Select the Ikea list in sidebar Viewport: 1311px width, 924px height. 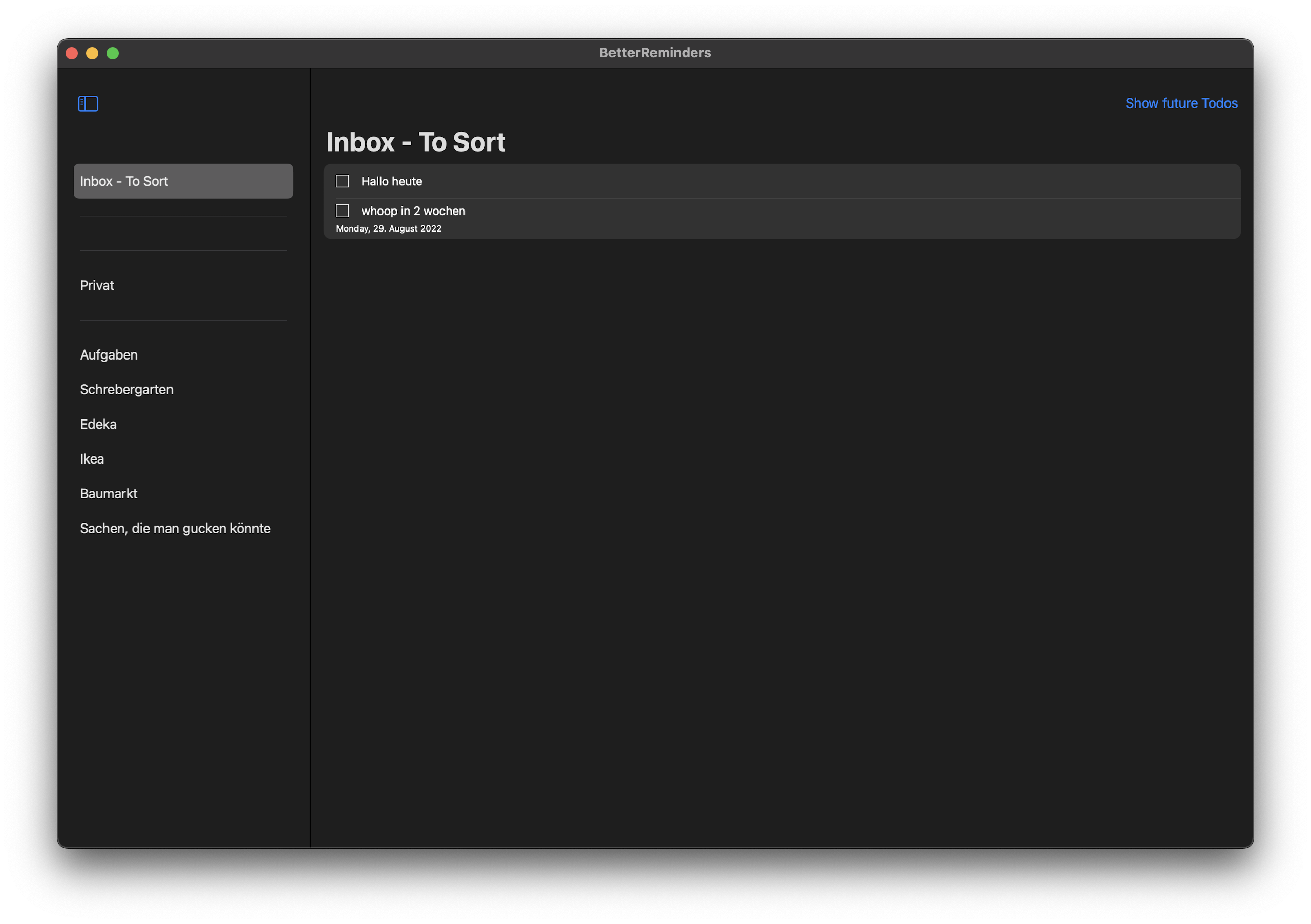coord(92,459)
